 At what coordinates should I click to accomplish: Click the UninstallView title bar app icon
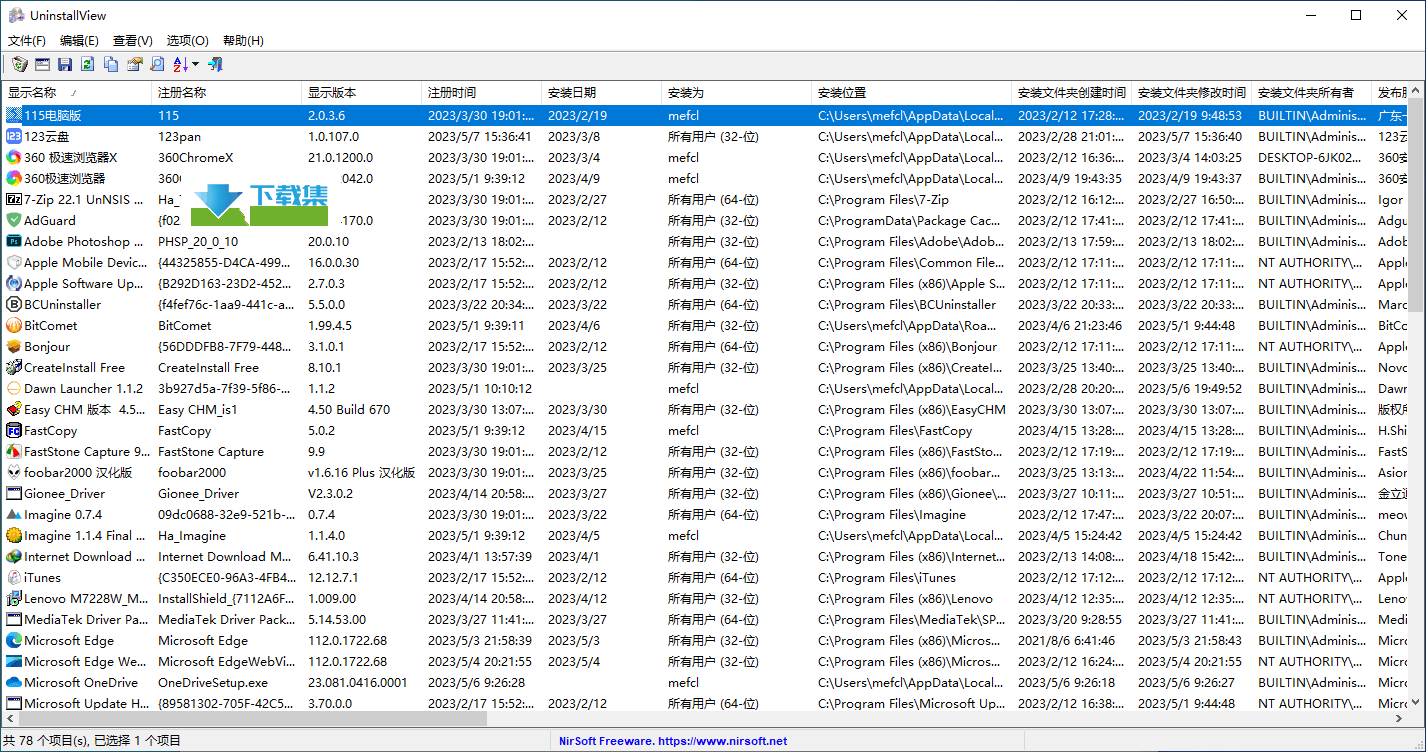pos(16,15)
